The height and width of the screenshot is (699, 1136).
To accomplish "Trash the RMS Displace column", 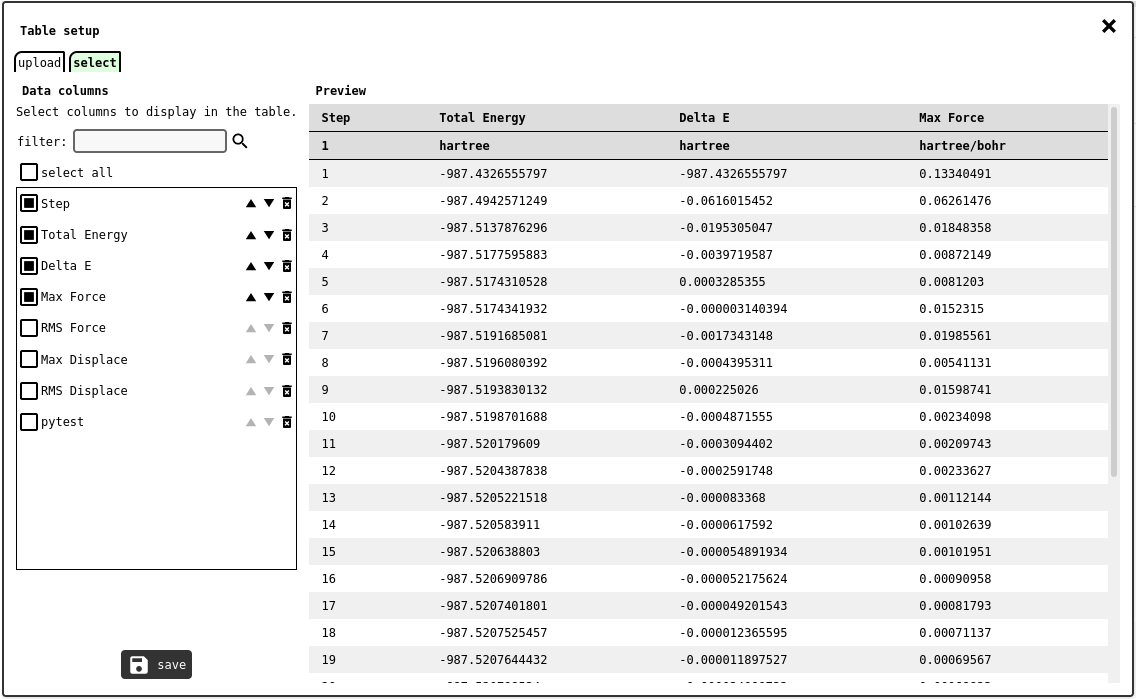I will 287,391.
